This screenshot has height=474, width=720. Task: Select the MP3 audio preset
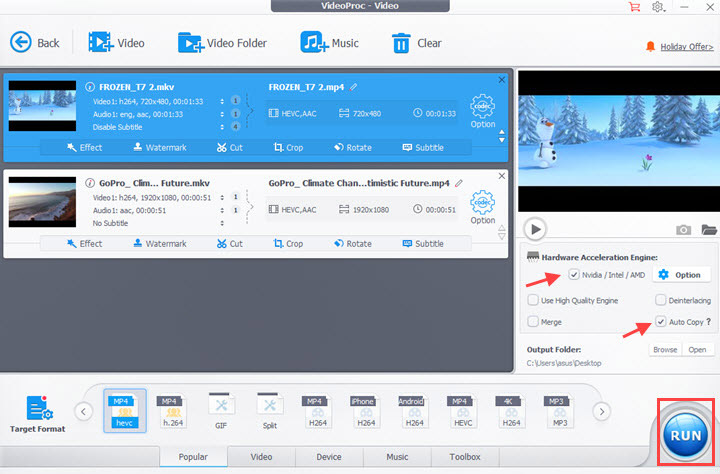(x=559, y=411)
